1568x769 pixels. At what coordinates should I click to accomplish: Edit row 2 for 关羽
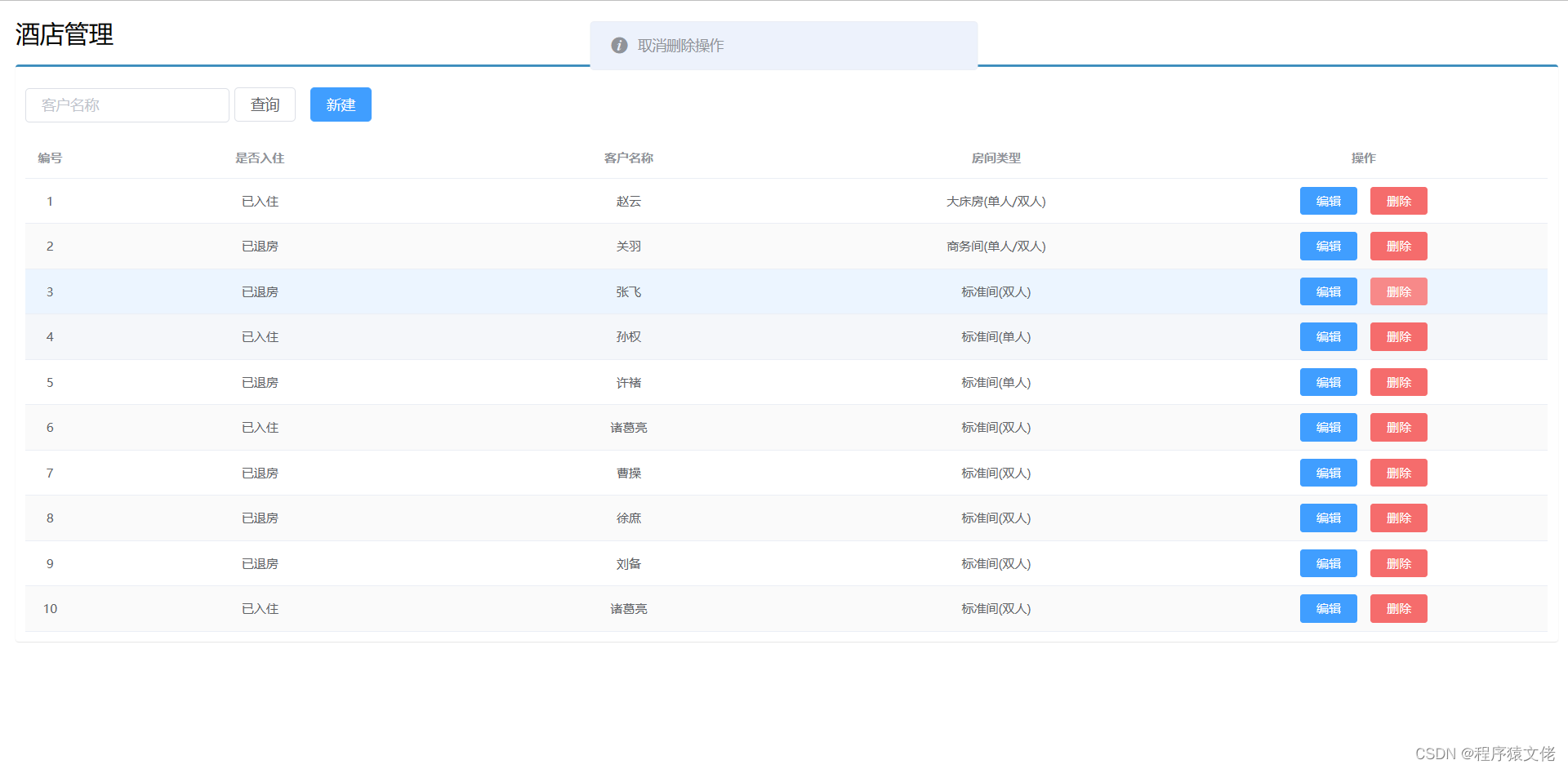coord(1328,247)
